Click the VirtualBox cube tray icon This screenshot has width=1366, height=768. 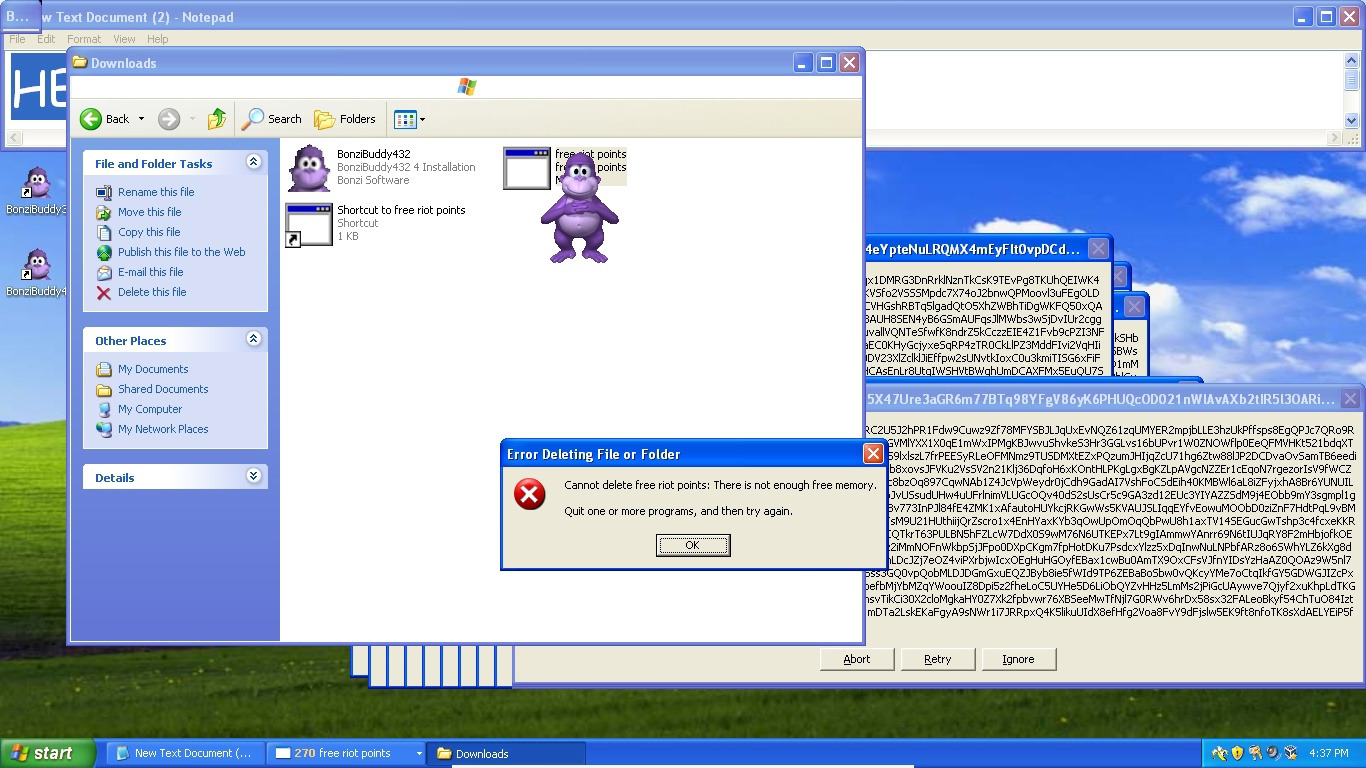(x=1291, y=753)
